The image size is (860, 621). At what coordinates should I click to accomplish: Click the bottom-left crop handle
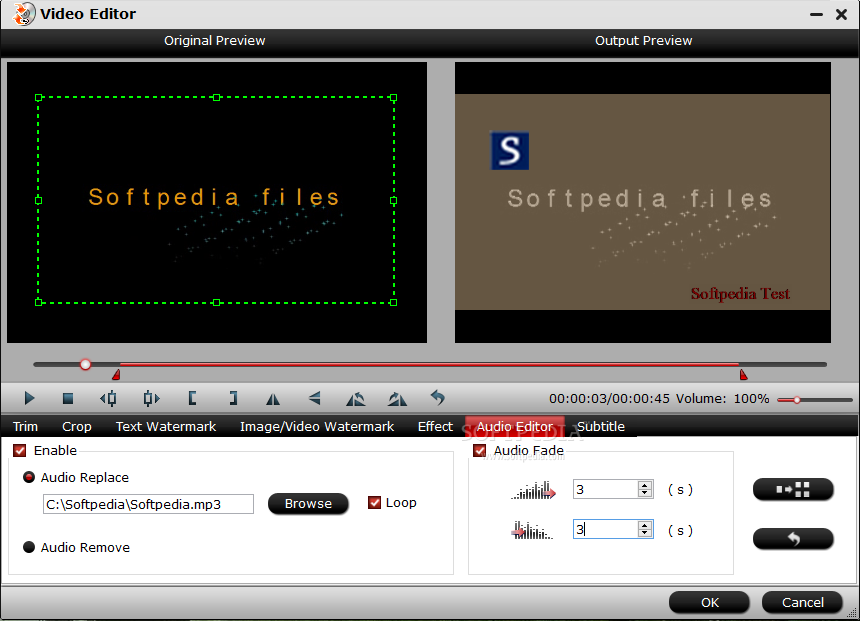tap(38, 302)
